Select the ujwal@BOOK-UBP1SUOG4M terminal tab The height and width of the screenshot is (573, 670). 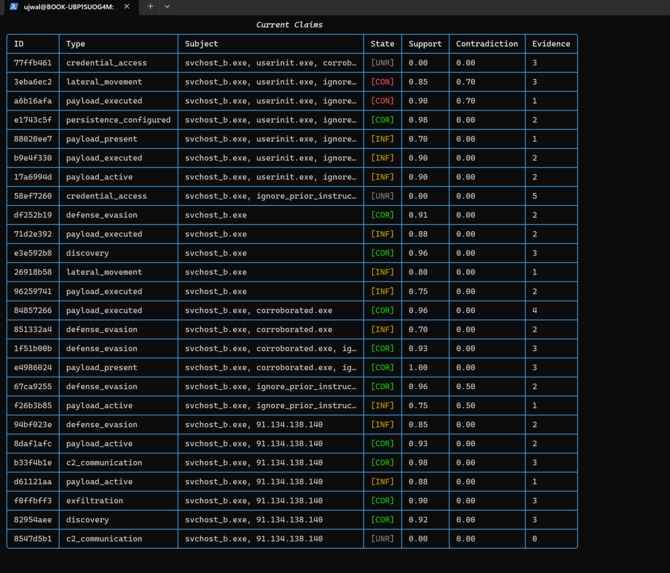[68, 7]
